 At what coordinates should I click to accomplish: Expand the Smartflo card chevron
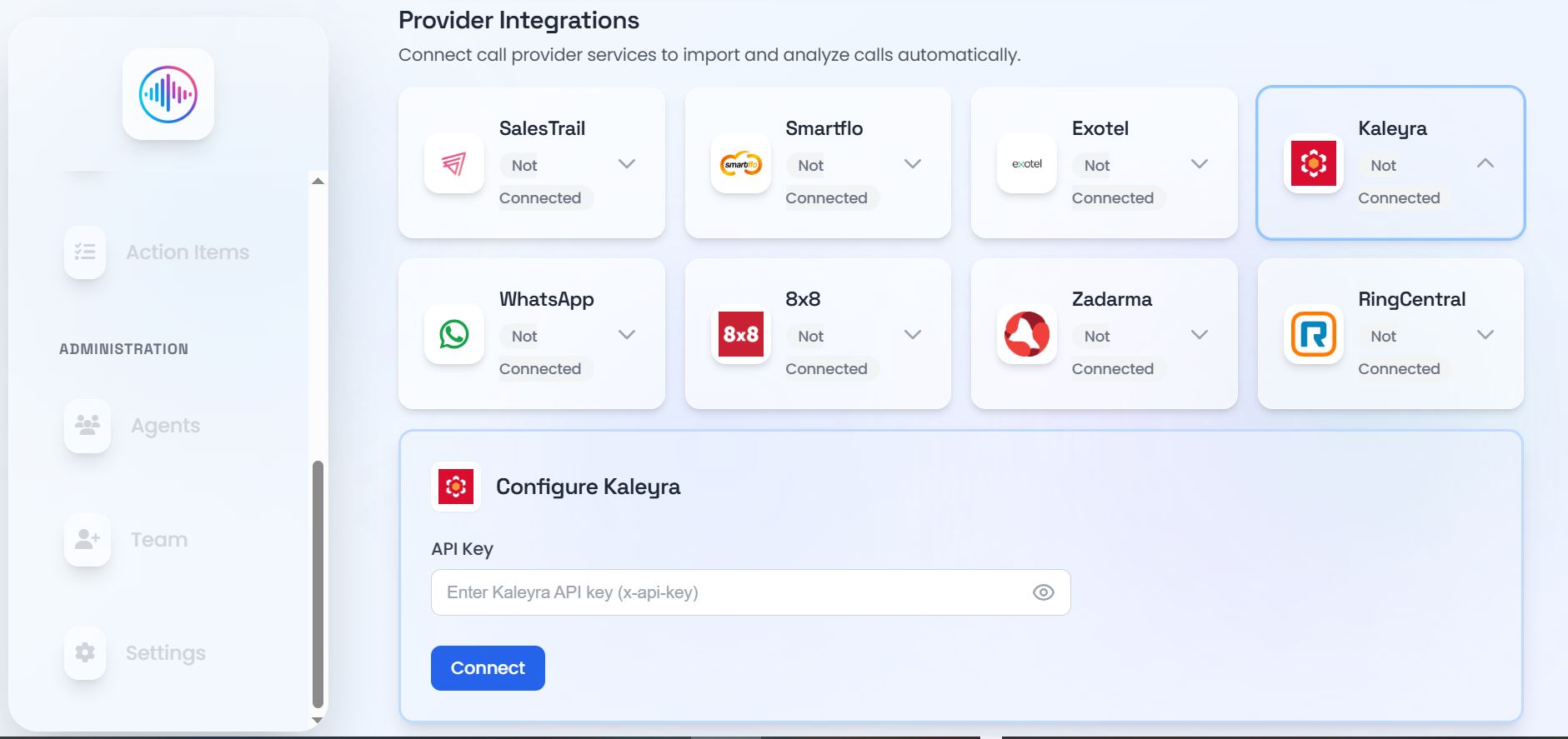pos(913,164)
